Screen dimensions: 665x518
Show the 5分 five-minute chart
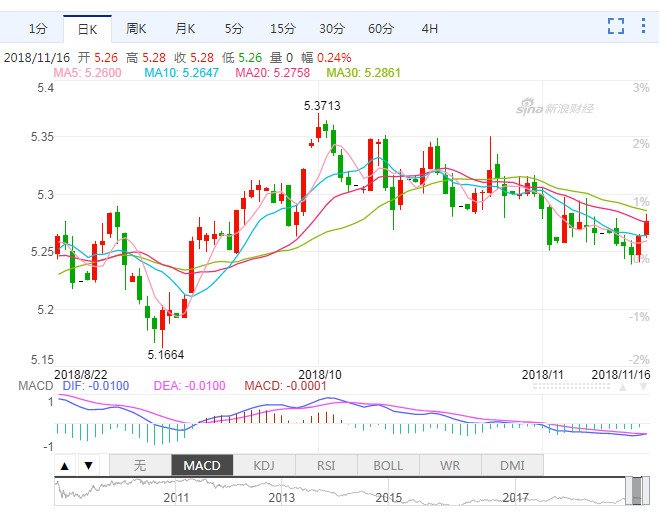[x=233, y=28]
